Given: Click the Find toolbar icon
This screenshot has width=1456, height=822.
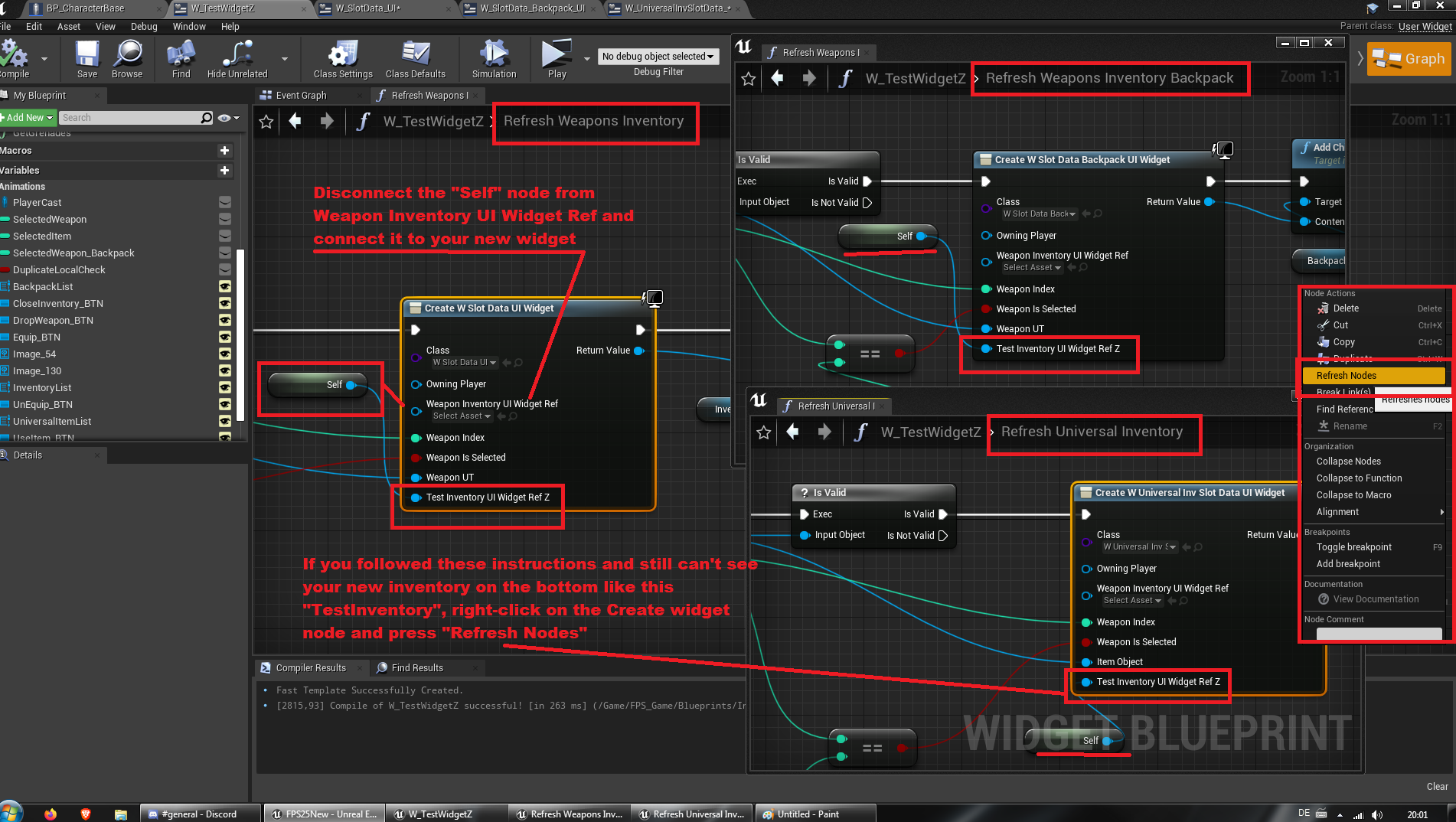Looking at the screenshot, I should 181,59.
